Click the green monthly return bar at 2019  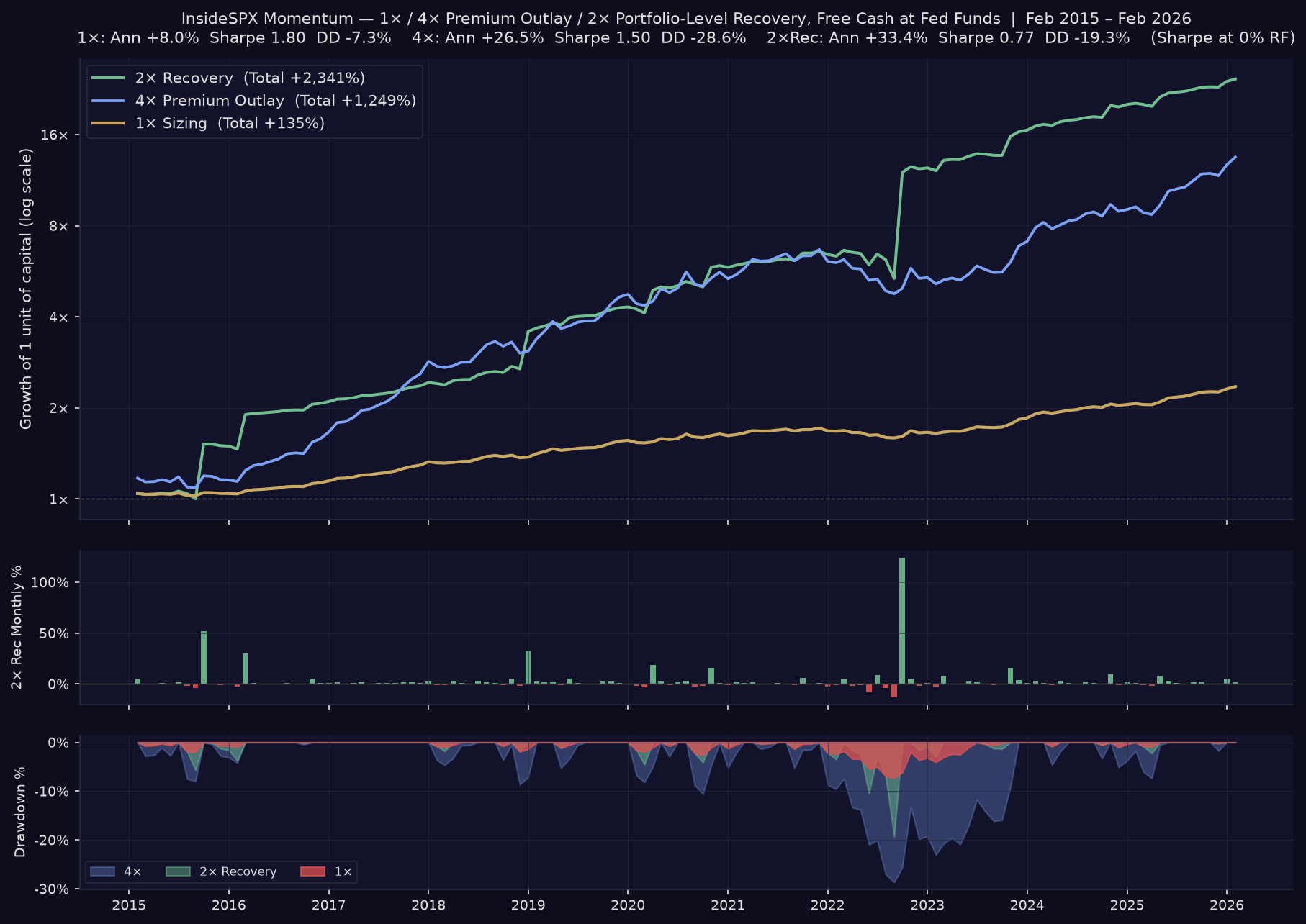[528, 667]
